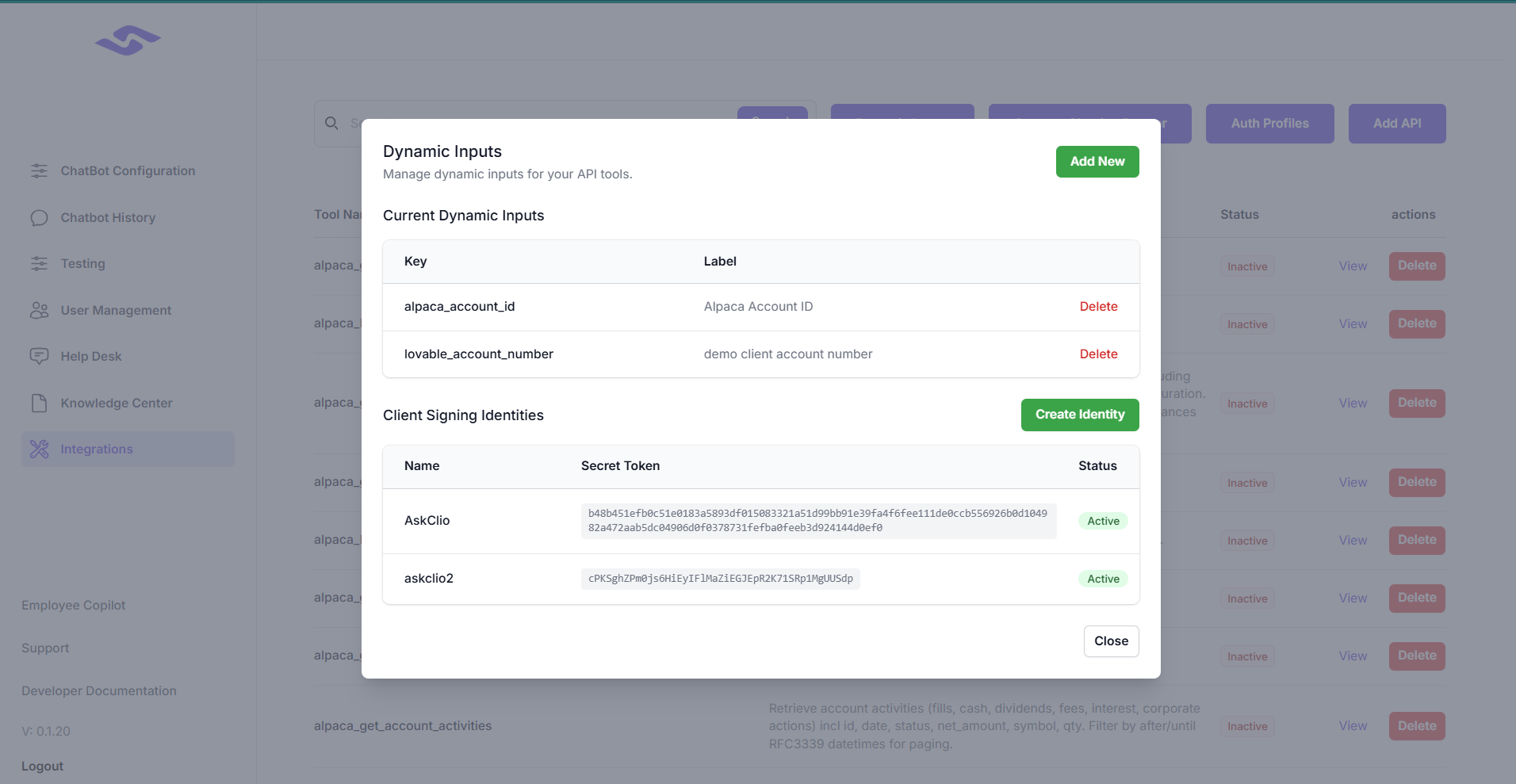
Task: Delete the alpaca_account_id dynamic input
Action: [1098, 307]
